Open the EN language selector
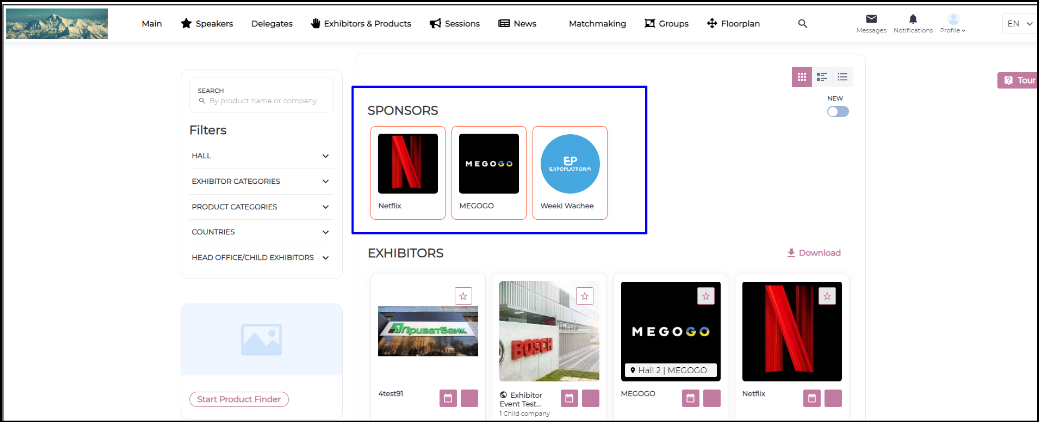 pos(1018,24)
